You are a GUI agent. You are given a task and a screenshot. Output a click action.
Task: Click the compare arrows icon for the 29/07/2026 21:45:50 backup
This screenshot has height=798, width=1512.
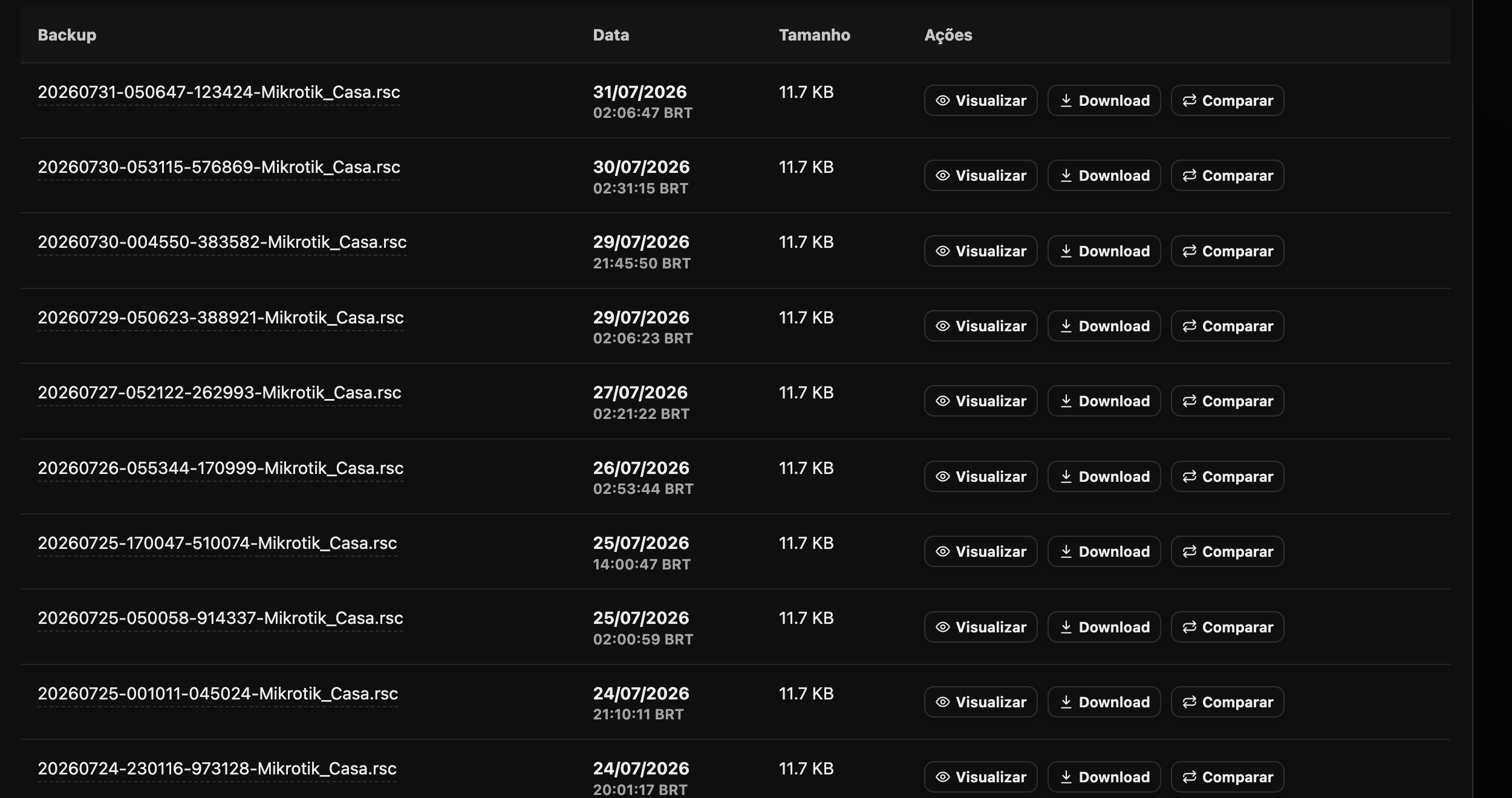click(1189, 251)
